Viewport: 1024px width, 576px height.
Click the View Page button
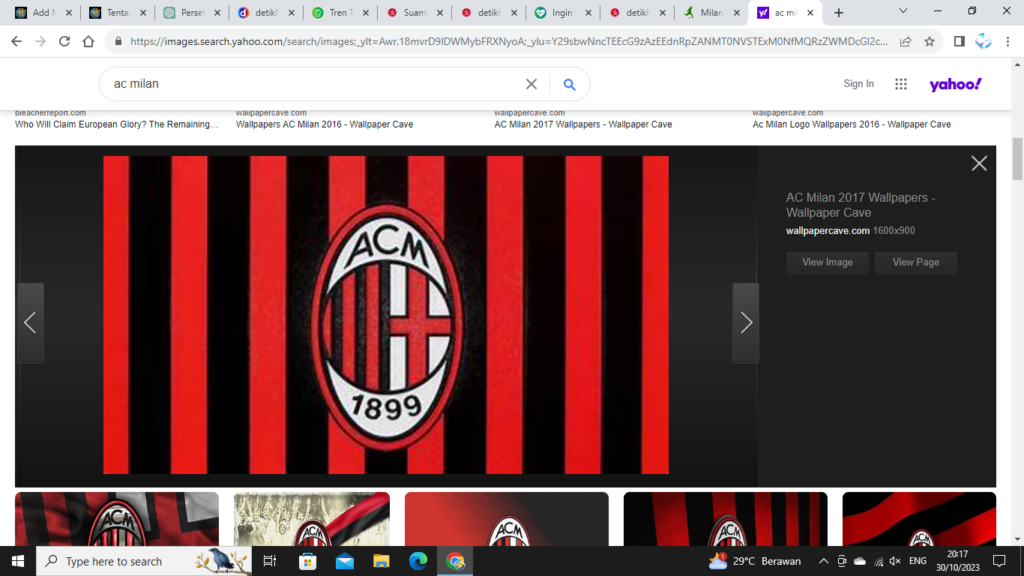pos(916,263)
